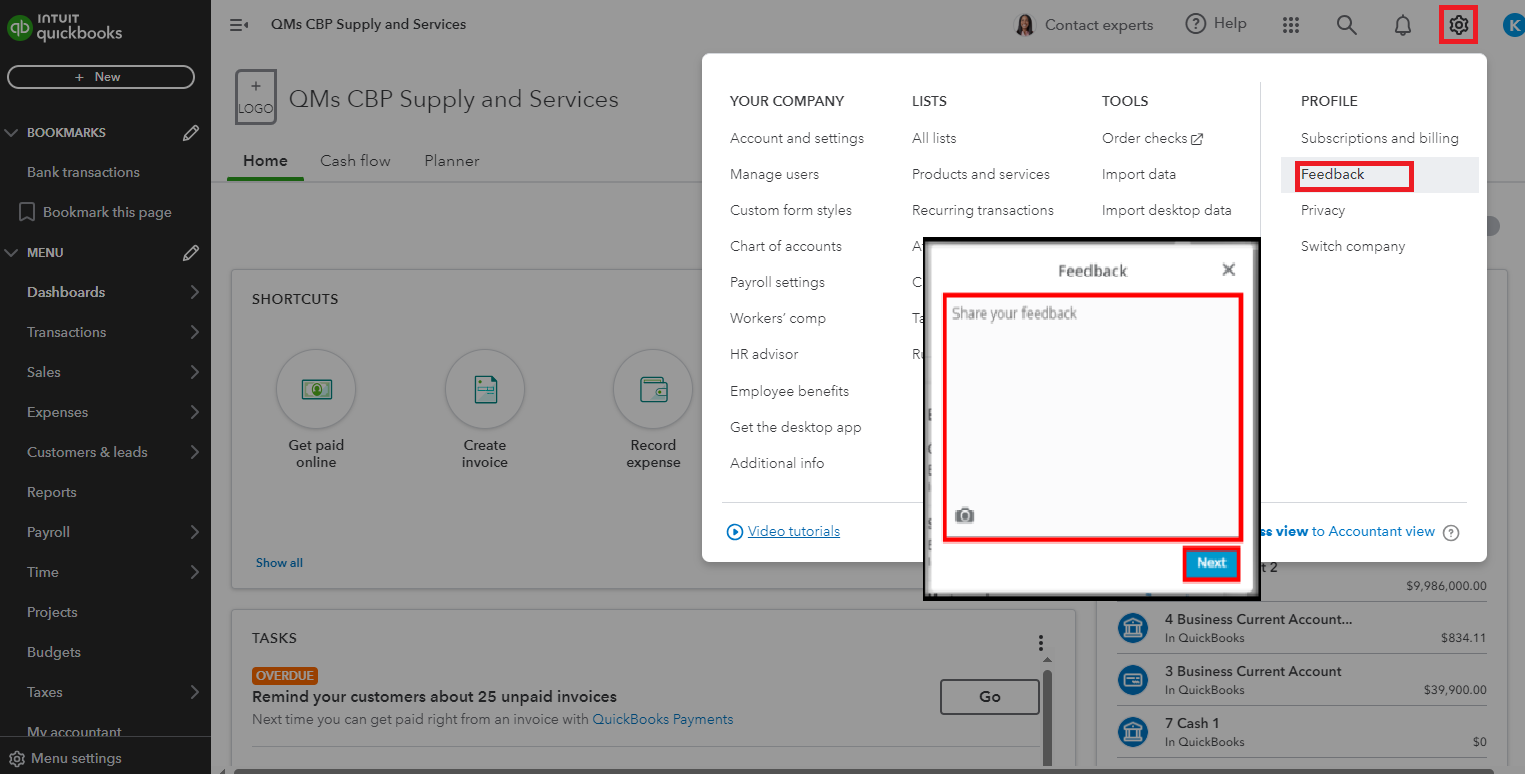This screenshot has height=774, width=1525.
Task: Open the notifications bell
Action: [x=1402, y=25]
